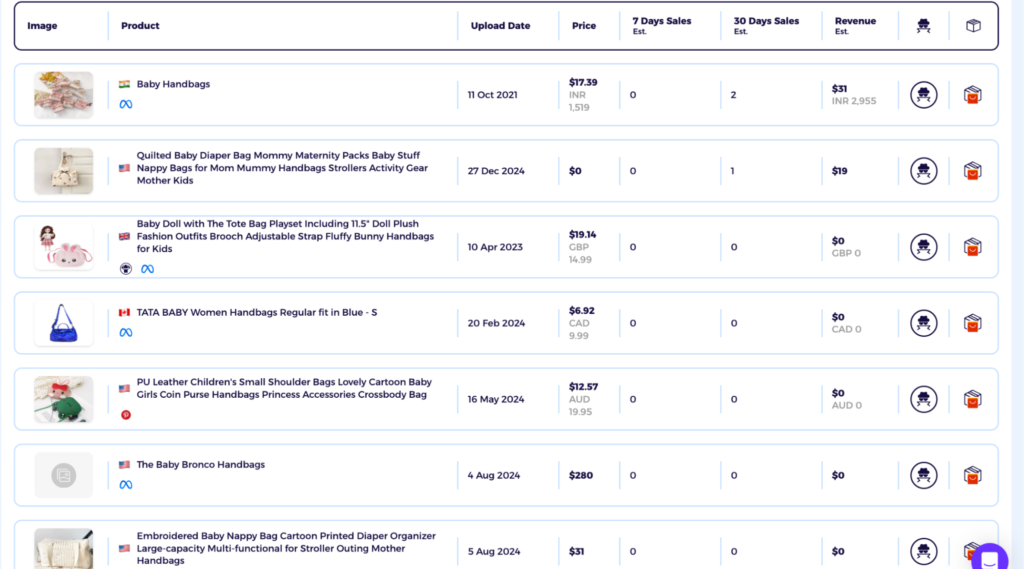This screenshot has height=569, width=1024.
Task: Open the Baby Handbags product link
Action: pos(173,84)
